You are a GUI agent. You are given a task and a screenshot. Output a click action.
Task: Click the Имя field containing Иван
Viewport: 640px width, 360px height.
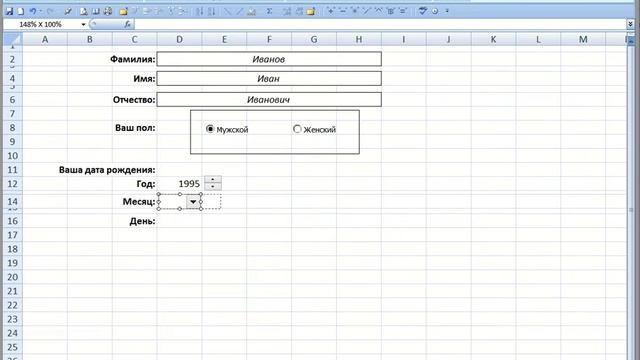point(269,78)
